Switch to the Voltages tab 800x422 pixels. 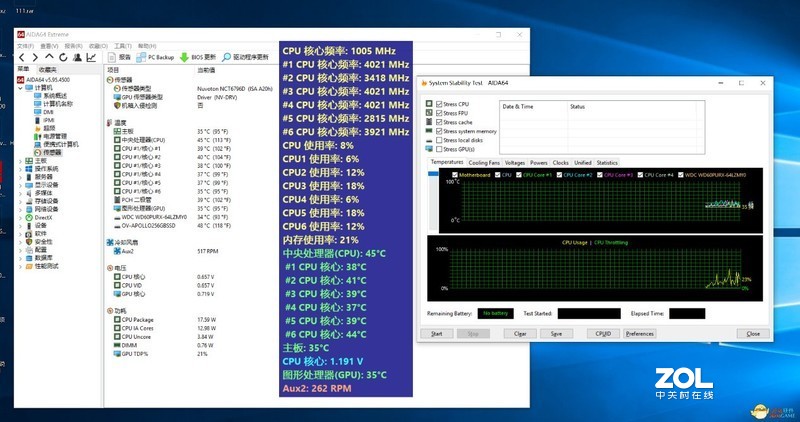pyautogui.click(x=514, y=163)
